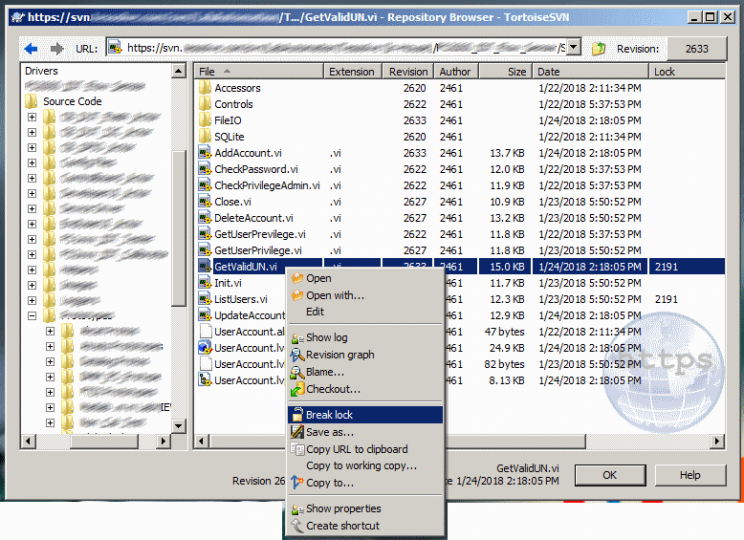This screenshot has width=744, height=540.
Task: Open the Accessors folder icon
Action: (205, 88)
